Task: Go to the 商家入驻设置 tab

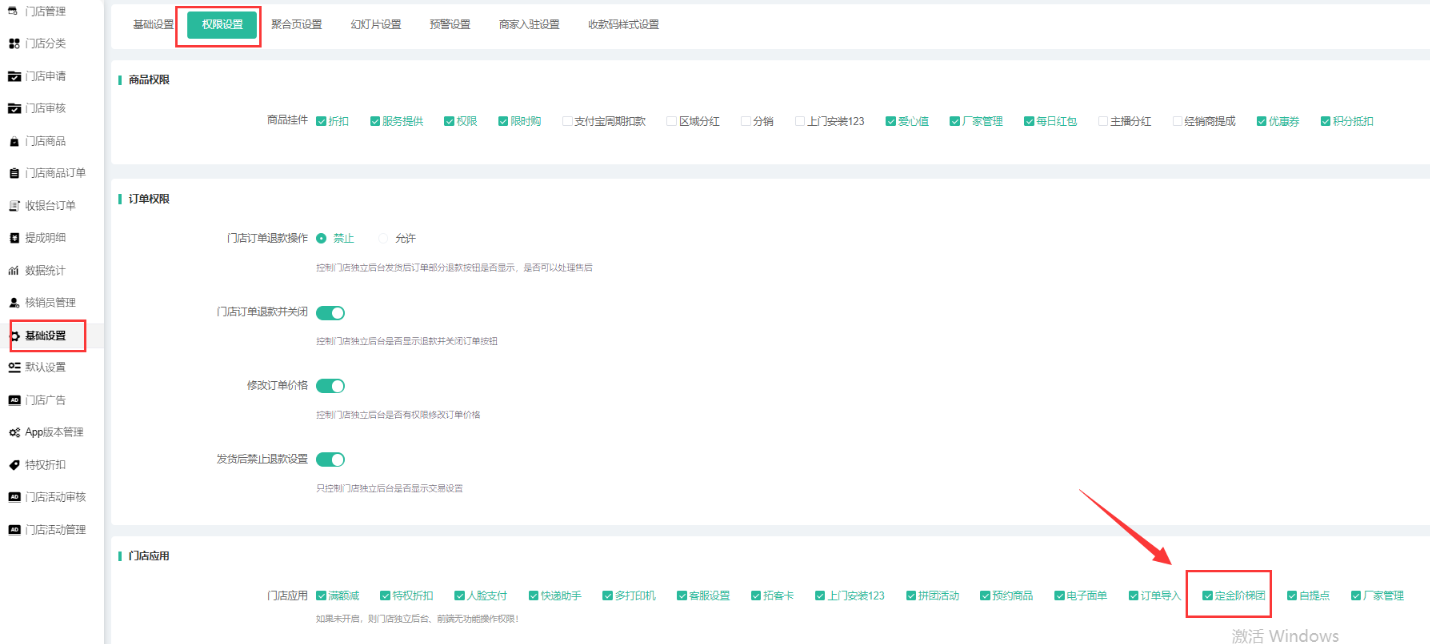Action: [x=529, y=24]
